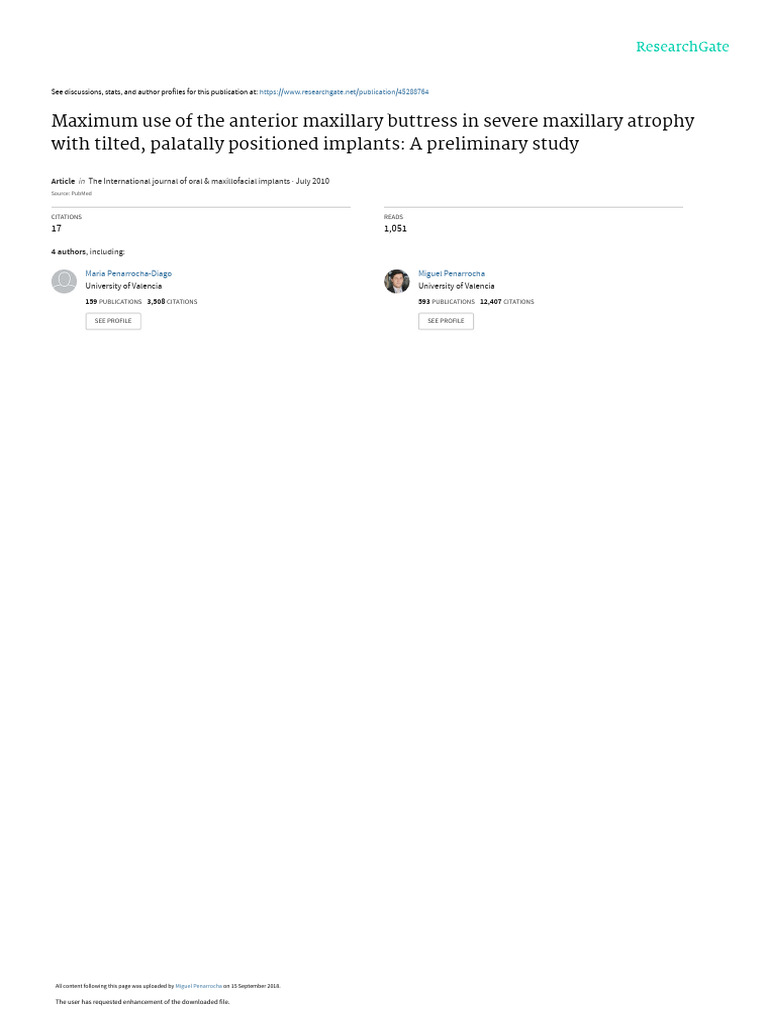Click SEE PROFILE under Maria Penarrocha-Diago
768x1024 pixels.
pyautogui.click(x=113, y=321)
